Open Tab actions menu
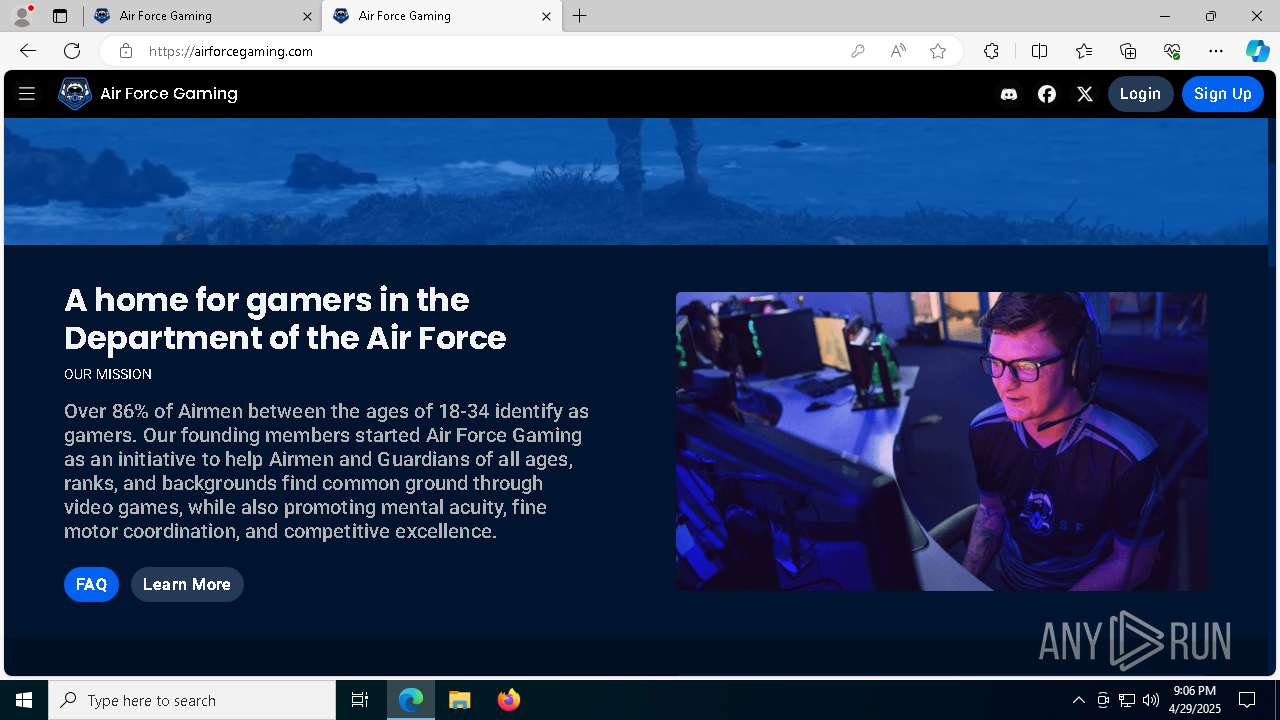Viewport: 1280px width, 720px height. click(x=60, y=16)
